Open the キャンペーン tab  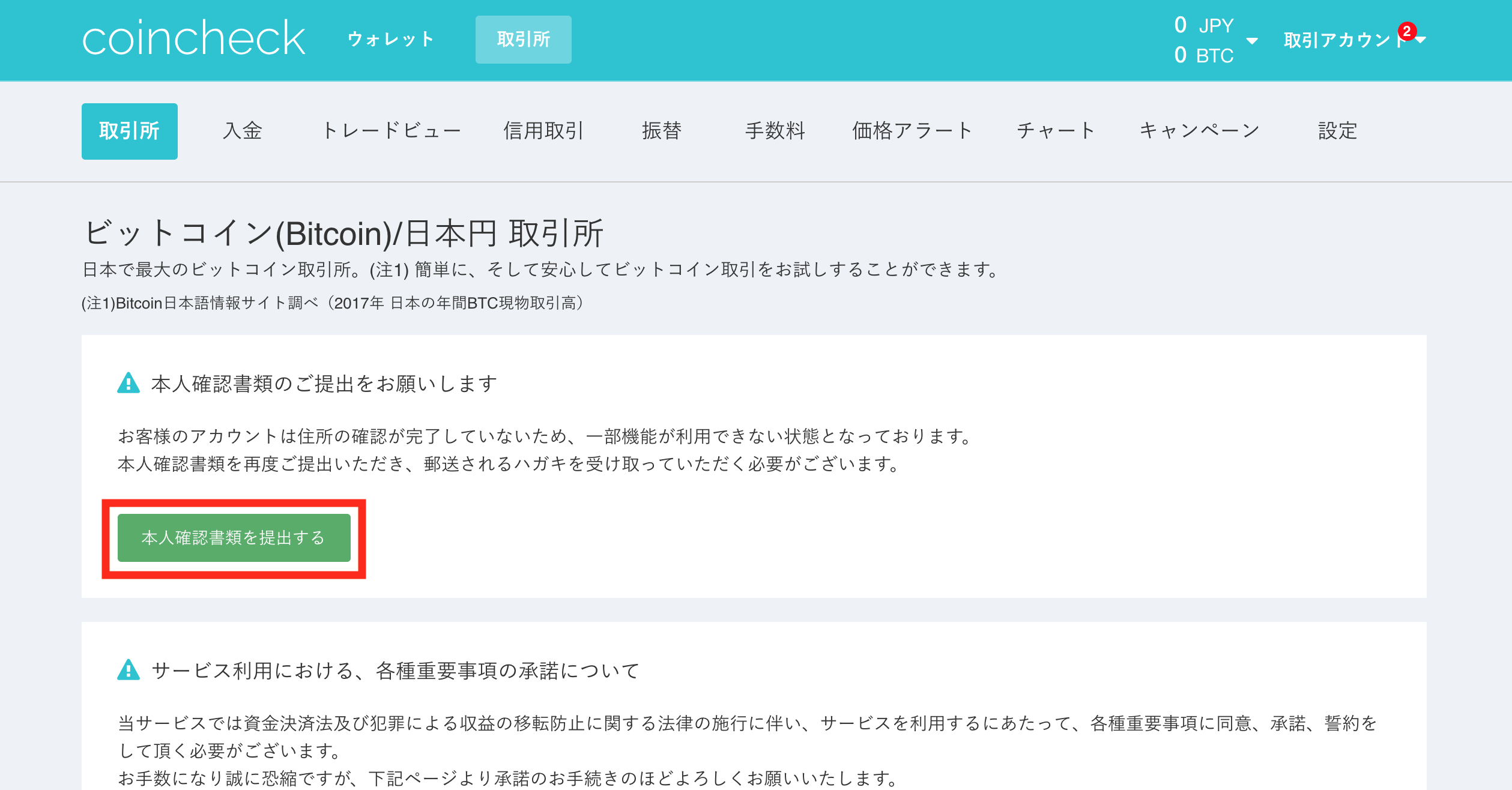point(1199,130)
